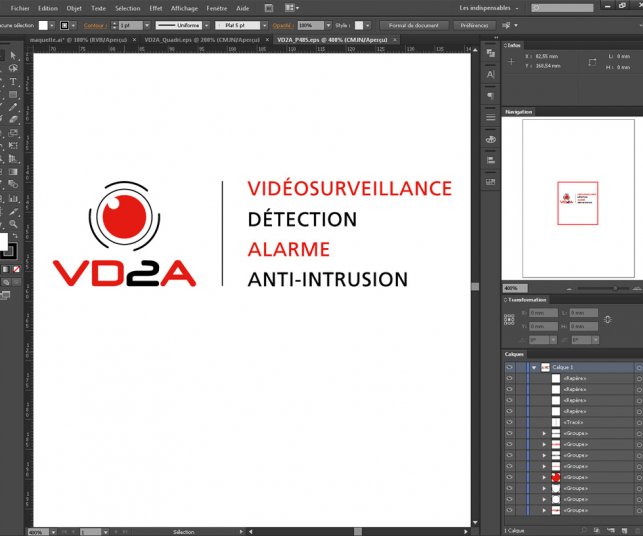
Task: Expand the Groupe with the red circle thumbnail
Action: coord(545,477)
